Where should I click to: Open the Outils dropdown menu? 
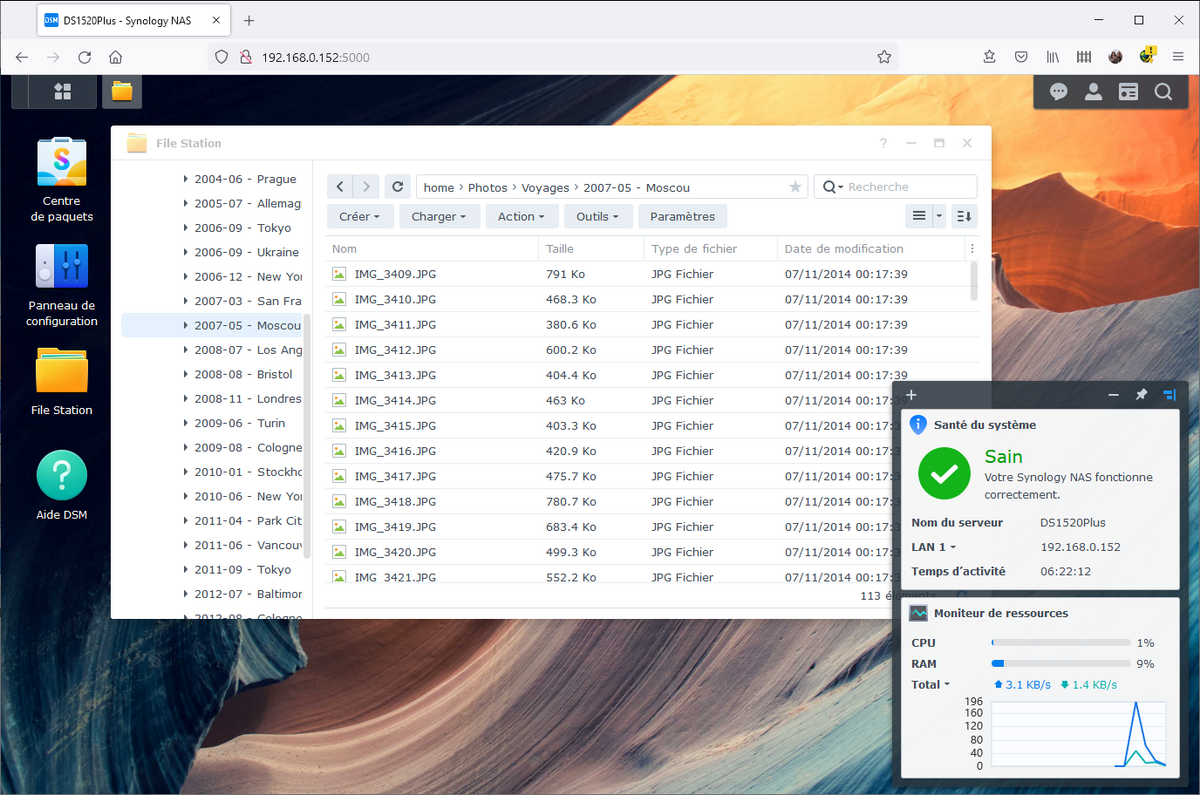pyautogui.click(x=598, y=216)
